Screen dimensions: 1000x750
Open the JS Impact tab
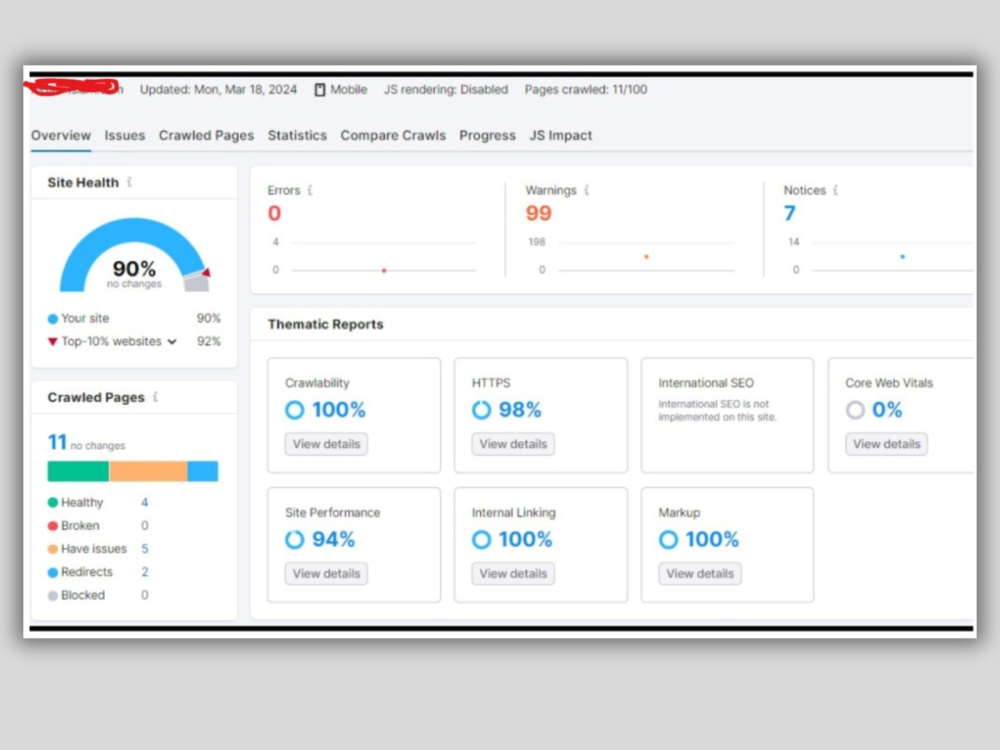click(561, 135)
